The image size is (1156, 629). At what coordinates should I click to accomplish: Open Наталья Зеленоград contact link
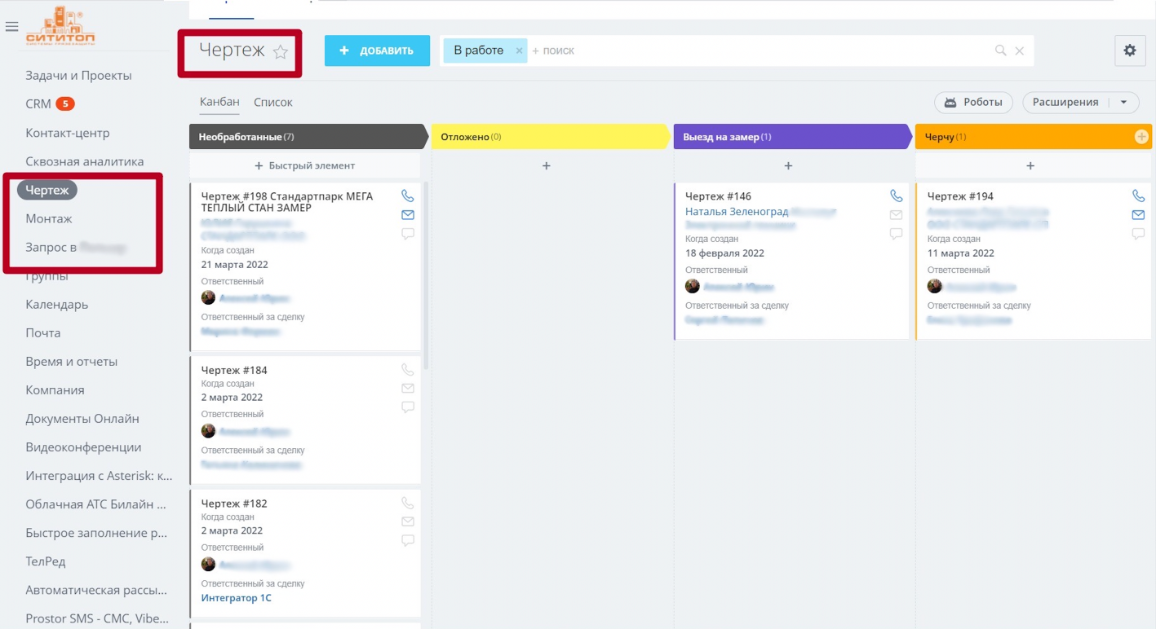tap(737, 212)
